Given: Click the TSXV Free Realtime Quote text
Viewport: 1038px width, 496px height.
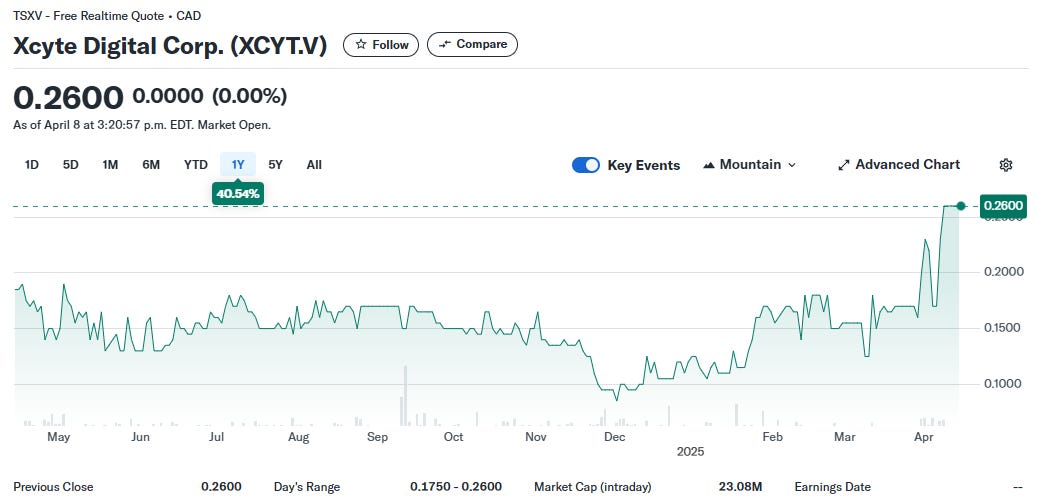Looking at the screenshot, I should [107, 15].
